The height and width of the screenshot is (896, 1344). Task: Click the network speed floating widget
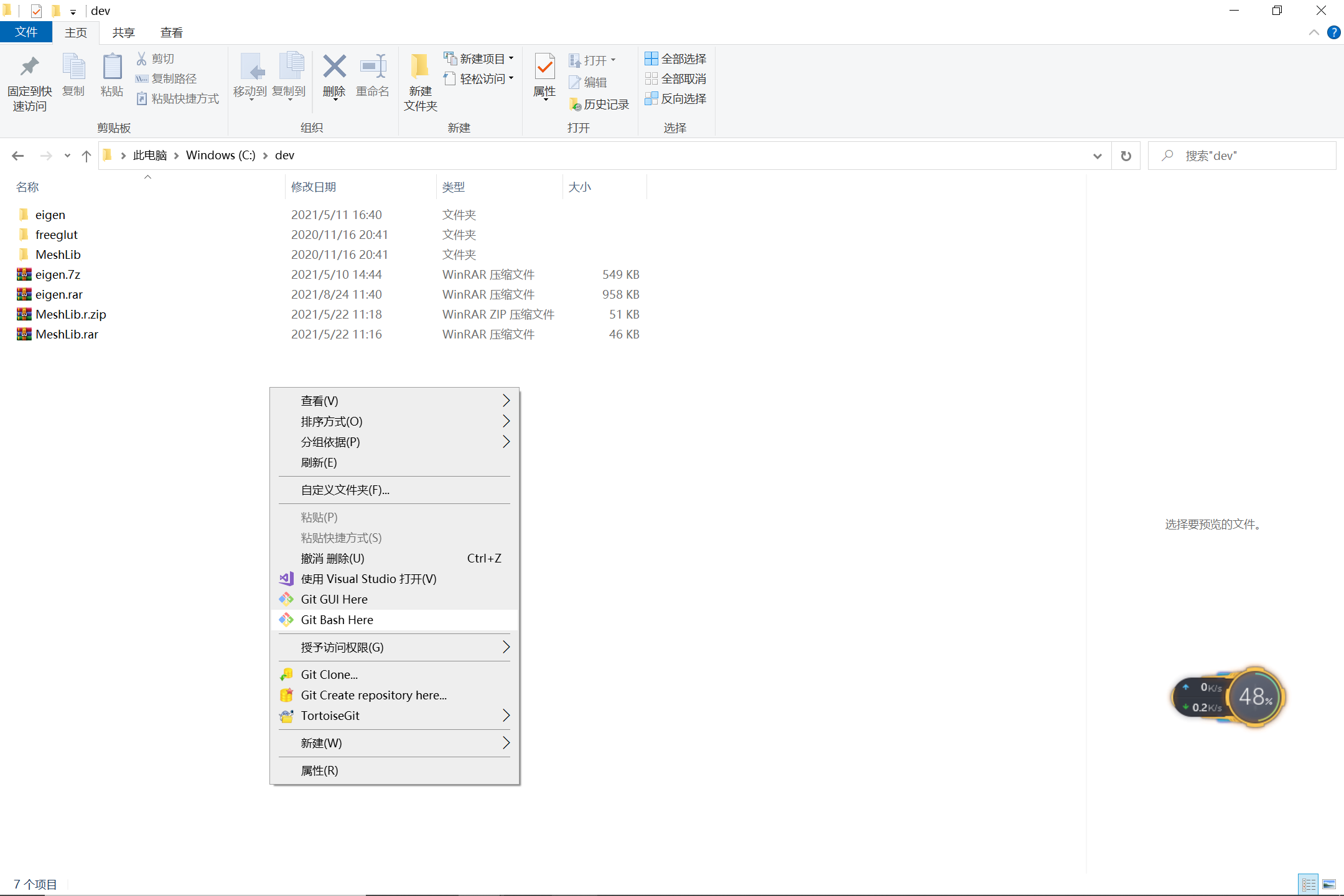1228,697
